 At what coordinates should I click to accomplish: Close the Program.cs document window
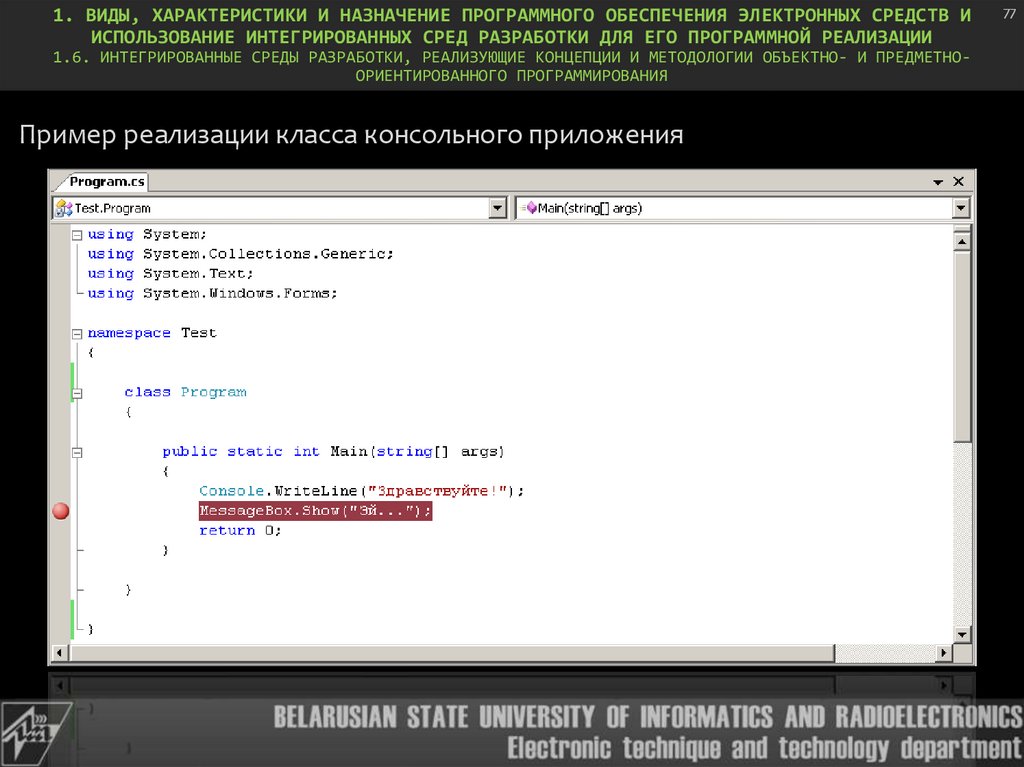tap(958, 182)
